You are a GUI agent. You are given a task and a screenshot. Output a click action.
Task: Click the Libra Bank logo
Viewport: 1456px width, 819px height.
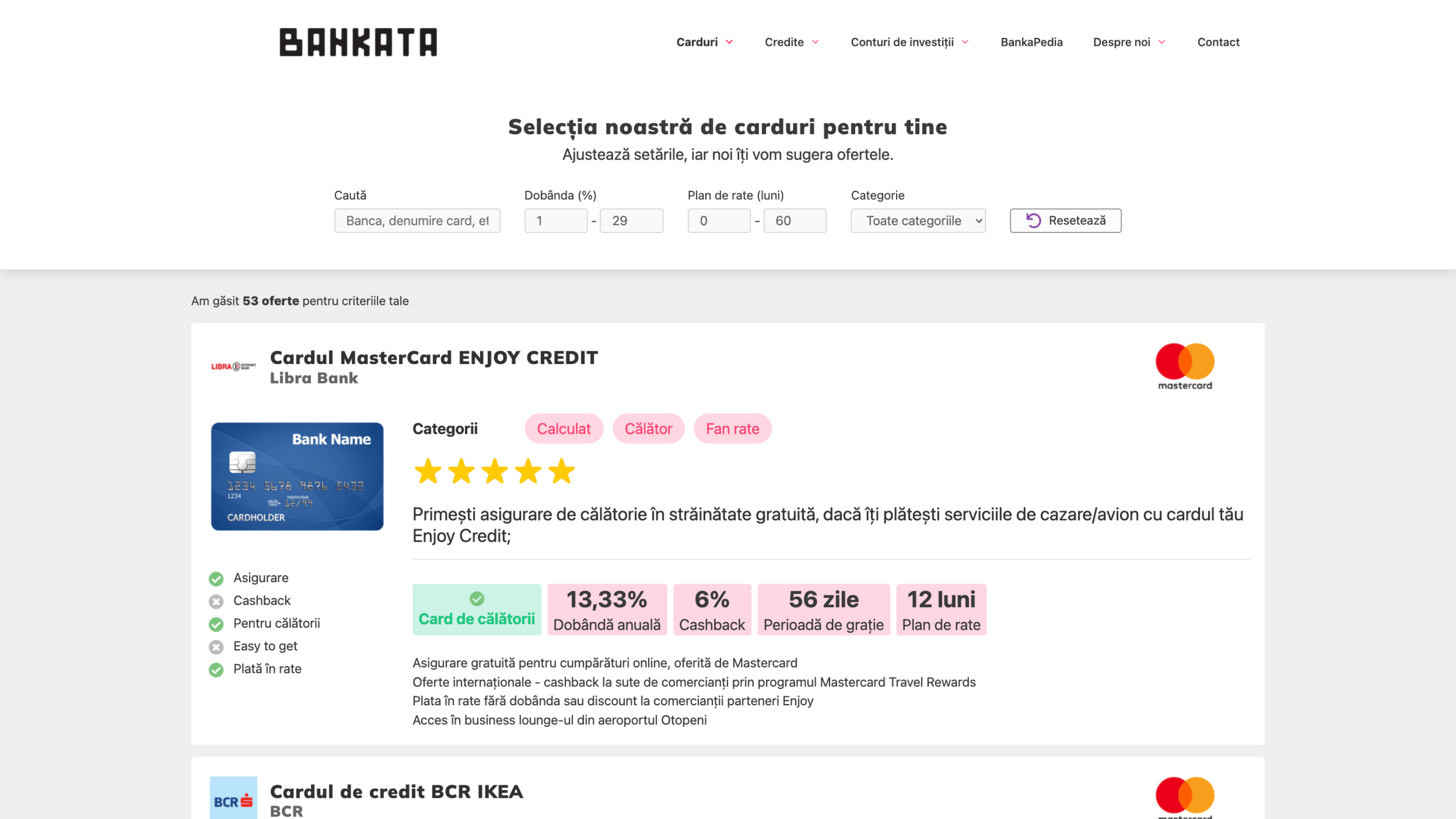[x=233, y=366]
